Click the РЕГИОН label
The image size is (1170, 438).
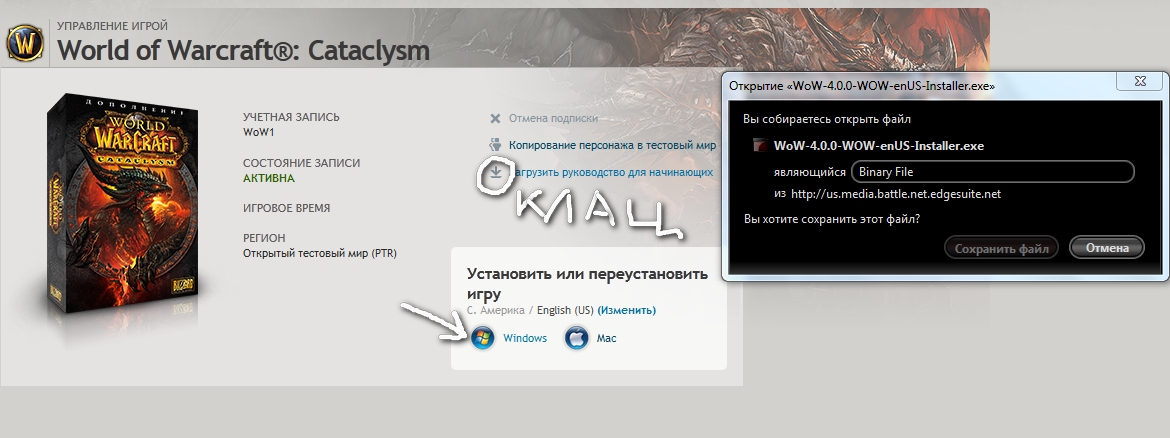264,238
